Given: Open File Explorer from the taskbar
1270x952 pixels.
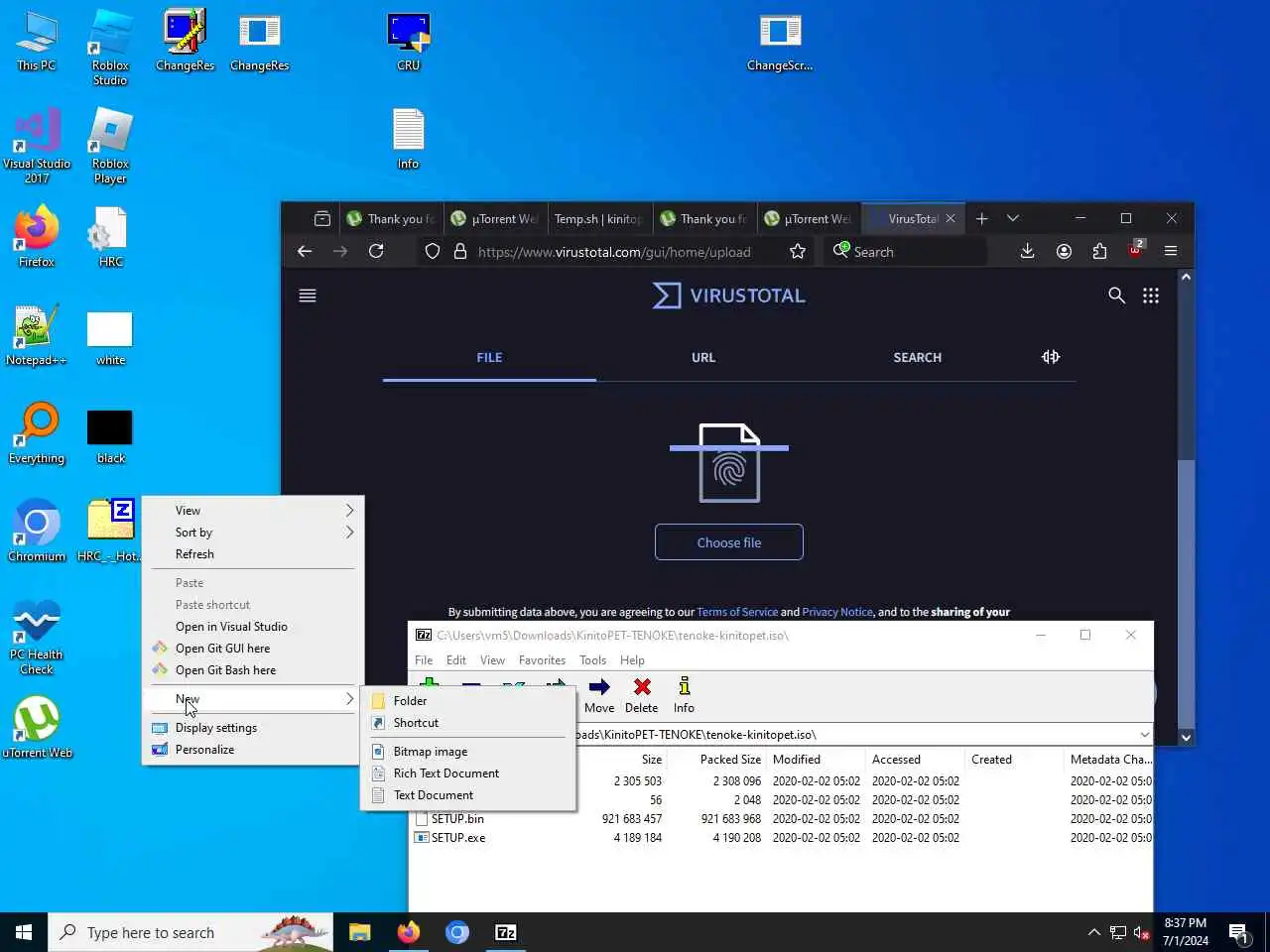Looking at the screenshot, I should (x=359, y=932).
